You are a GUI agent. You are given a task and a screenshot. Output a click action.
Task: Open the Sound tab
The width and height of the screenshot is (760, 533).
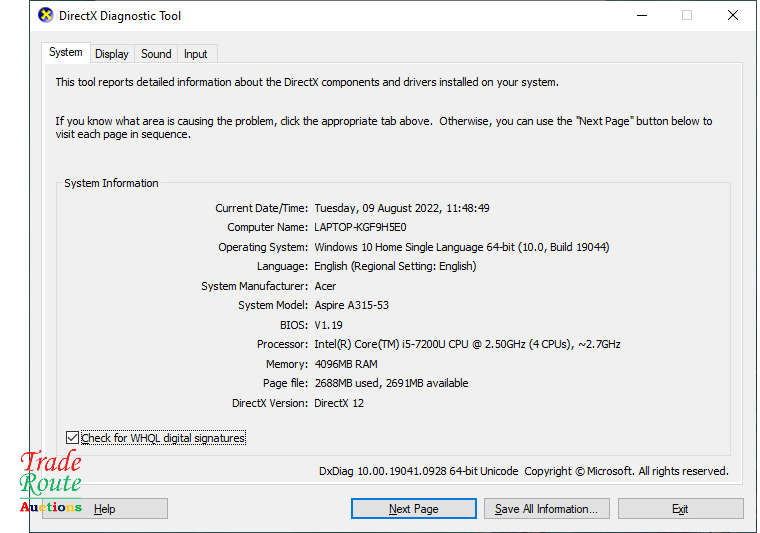pos(156,54)
